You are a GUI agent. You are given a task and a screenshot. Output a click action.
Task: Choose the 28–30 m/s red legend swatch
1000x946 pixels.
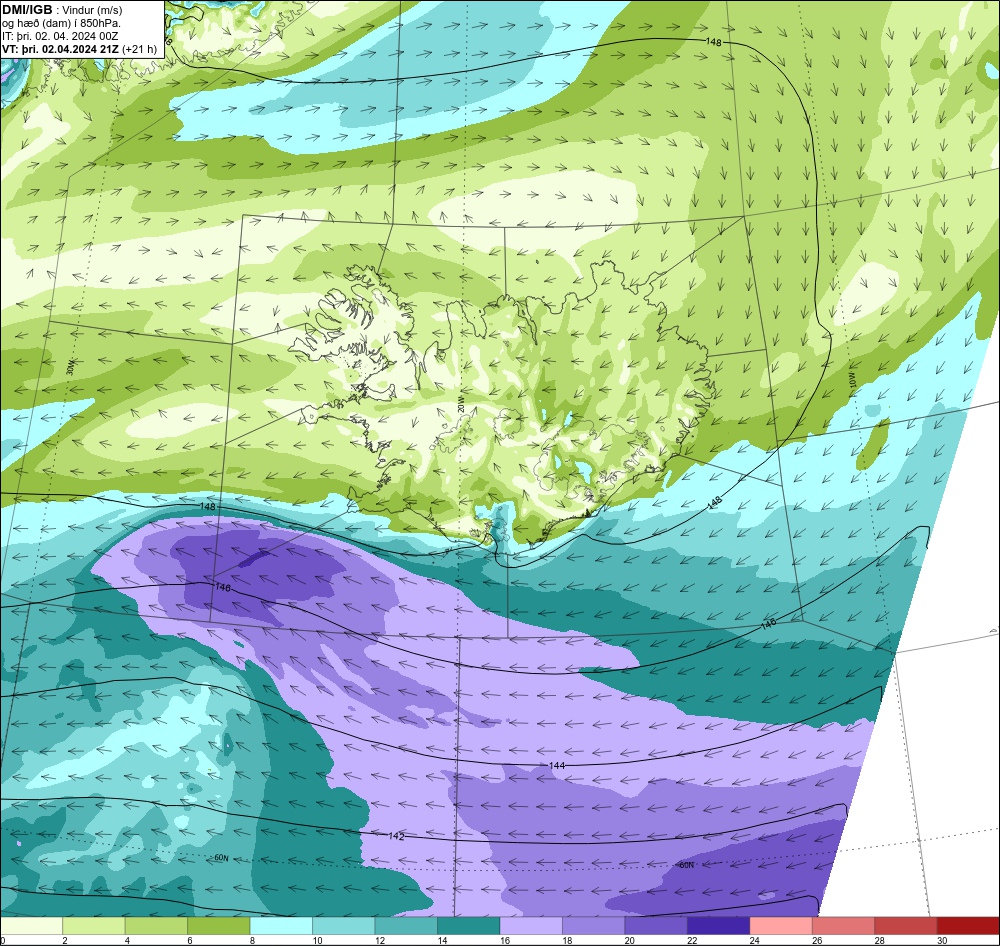[906, 926]
